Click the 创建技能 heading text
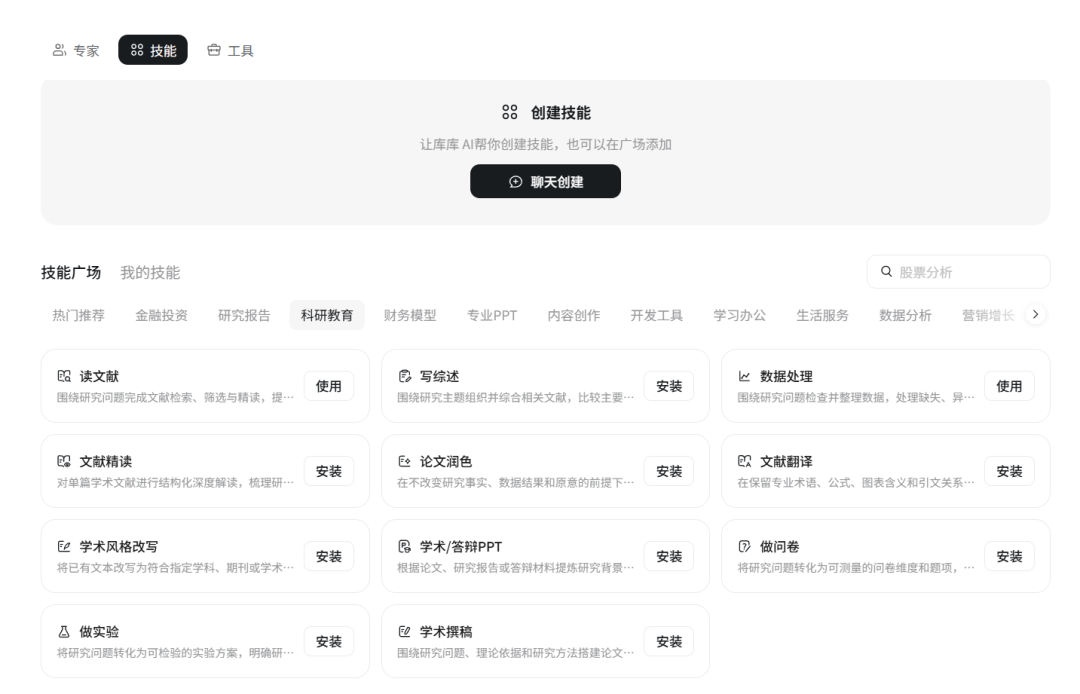Screen dimensions: 1080x694 coord(561,113)
